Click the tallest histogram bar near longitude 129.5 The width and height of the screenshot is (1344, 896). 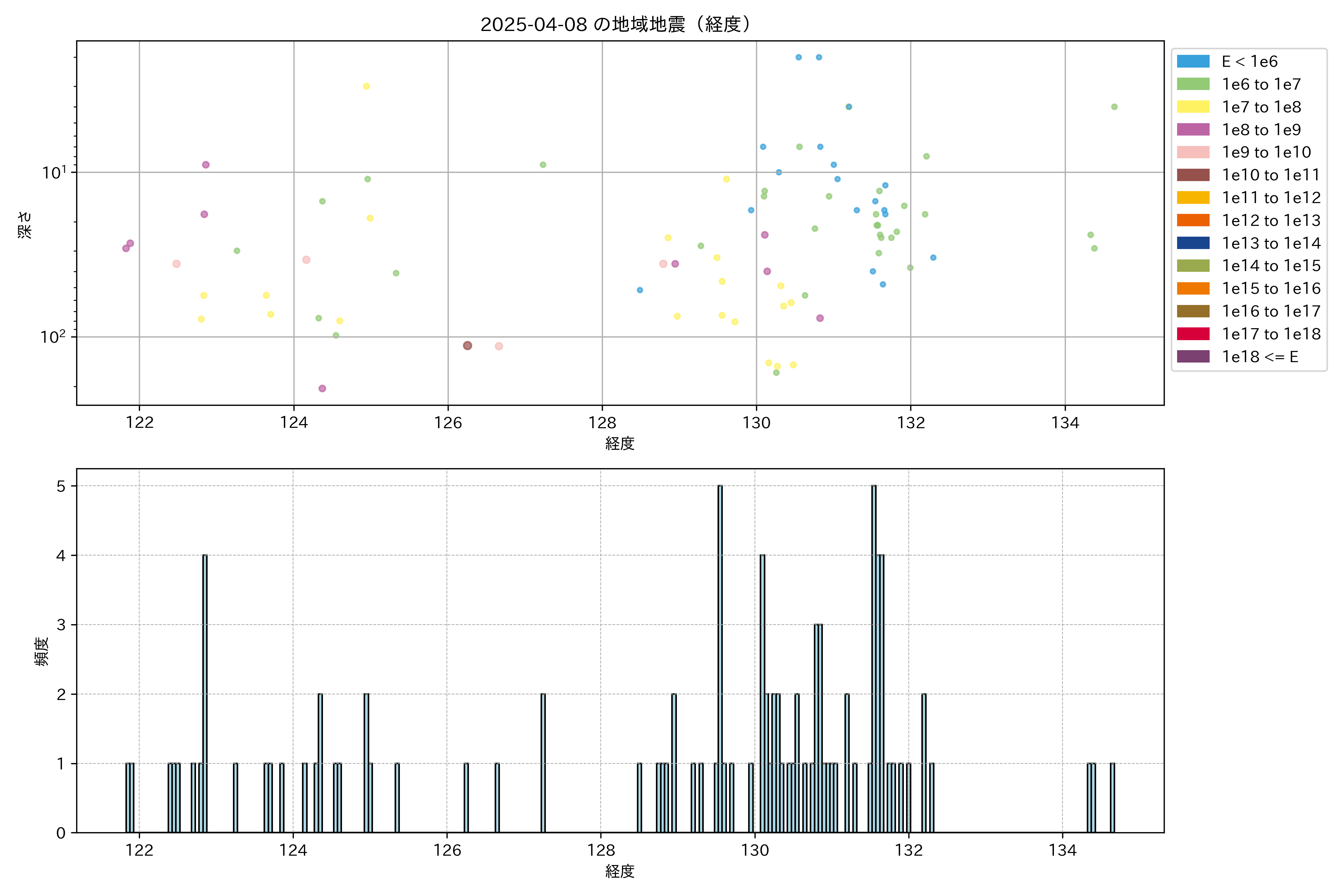[x=720, y=657]
